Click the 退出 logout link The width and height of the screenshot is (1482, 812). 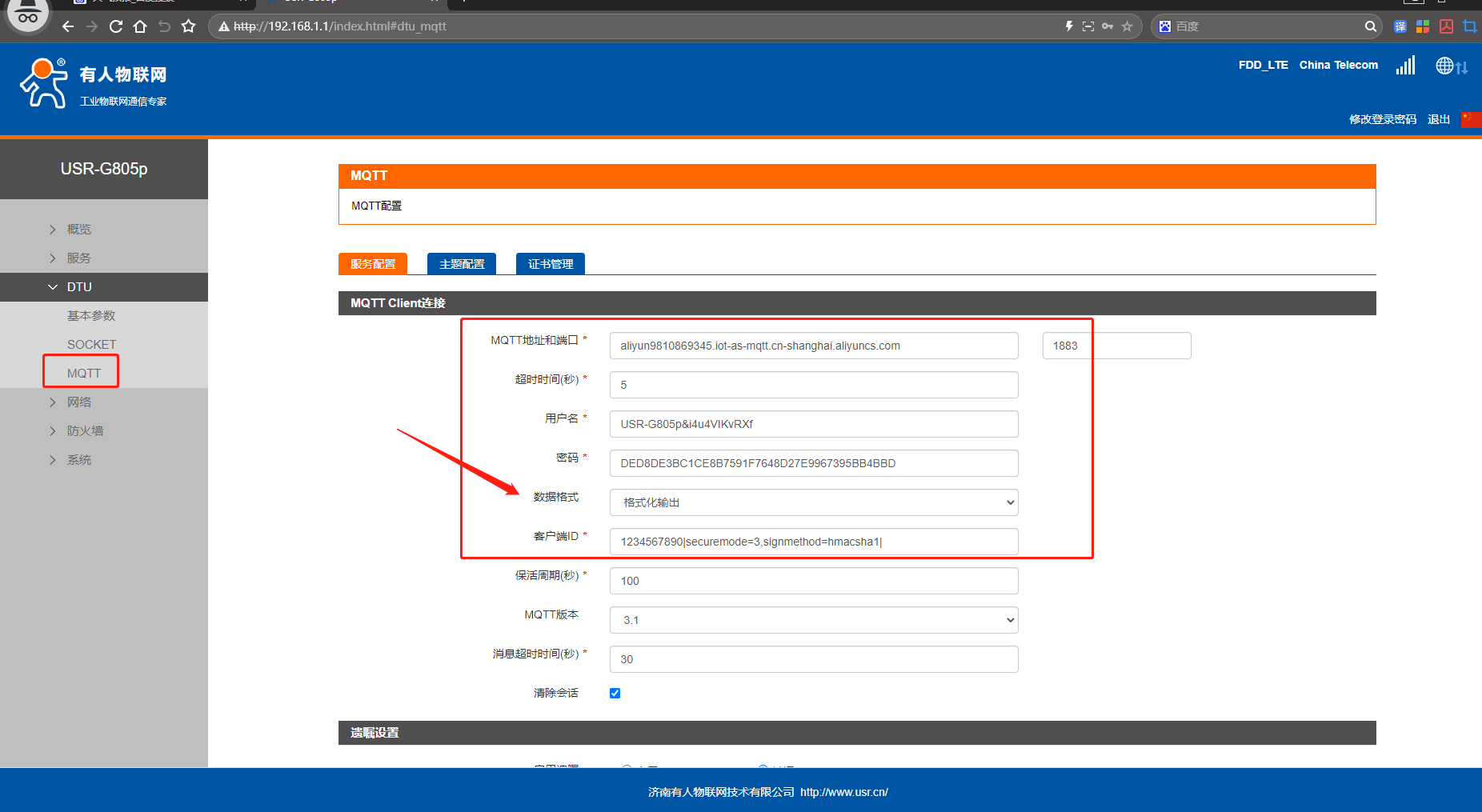[1438, 119]
